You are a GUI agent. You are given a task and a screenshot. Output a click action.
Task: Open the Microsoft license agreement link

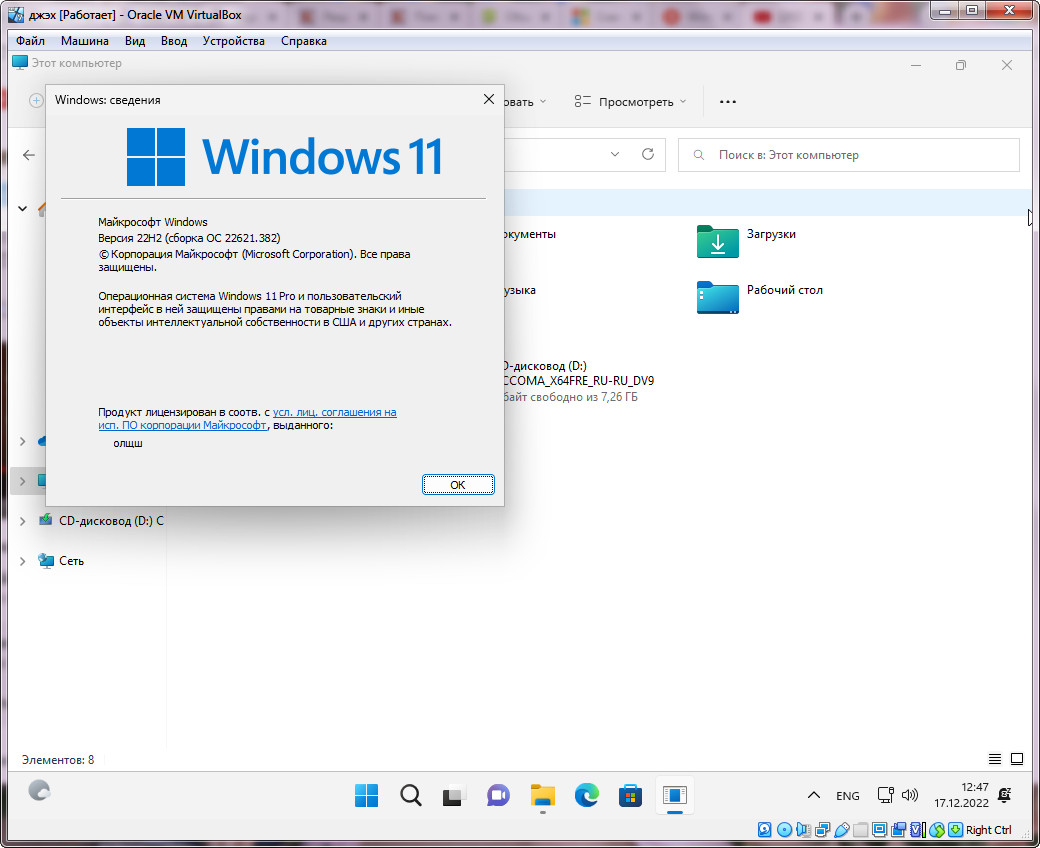click(x=247, y=418)
